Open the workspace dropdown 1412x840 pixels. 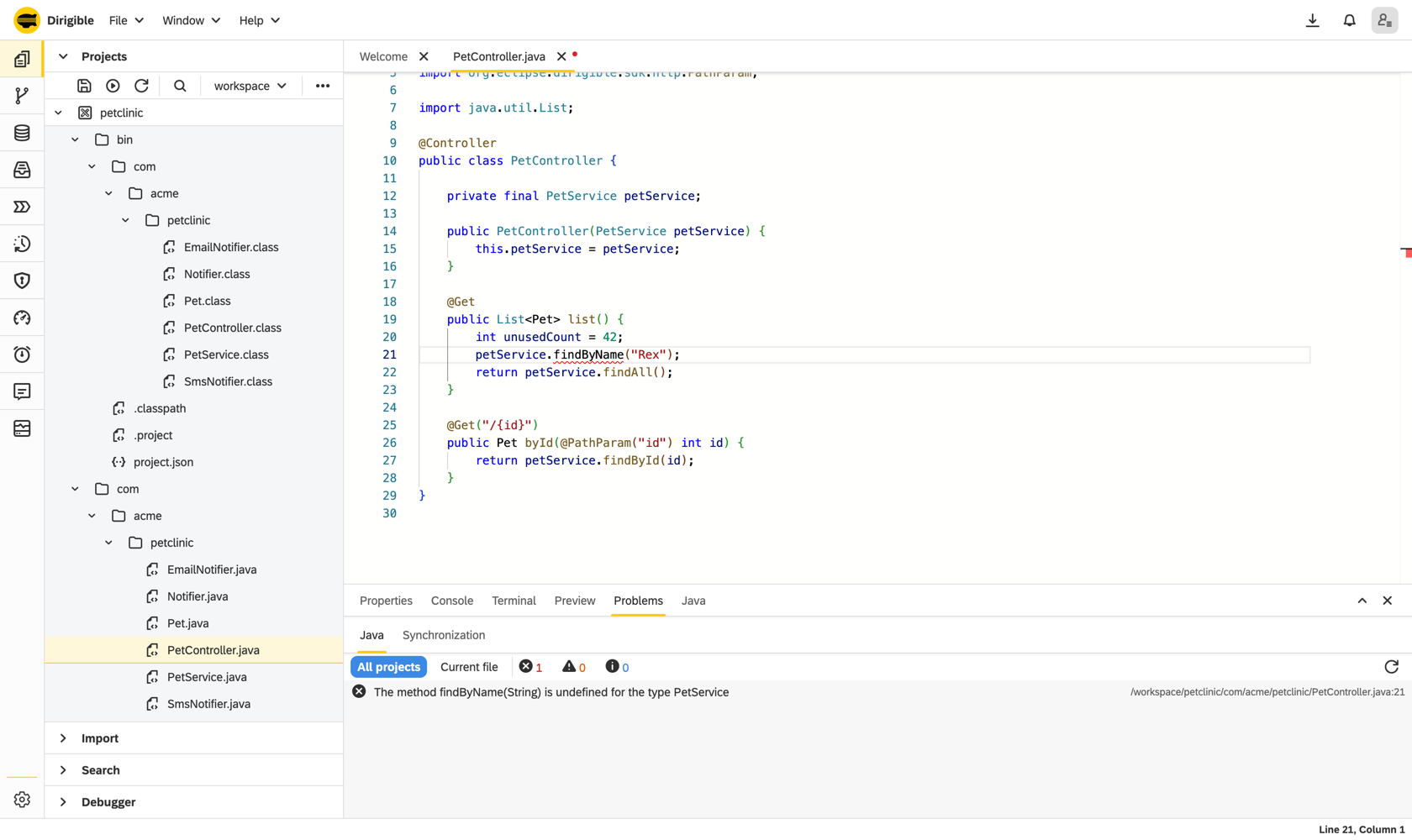[250, 86]
